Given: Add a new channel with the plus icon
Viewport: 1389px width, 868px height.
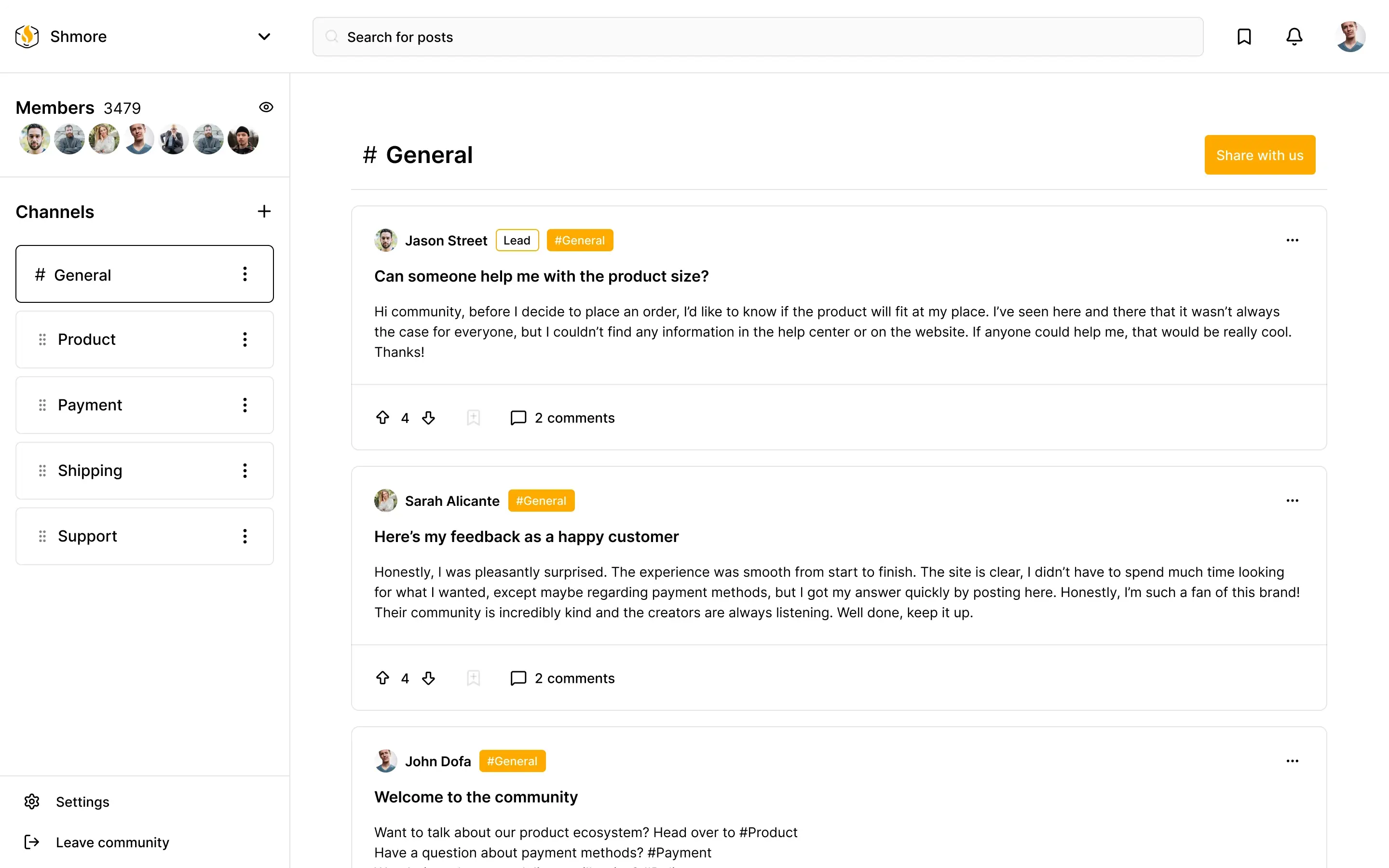Looking at the screenshot, I should point(263,211).
